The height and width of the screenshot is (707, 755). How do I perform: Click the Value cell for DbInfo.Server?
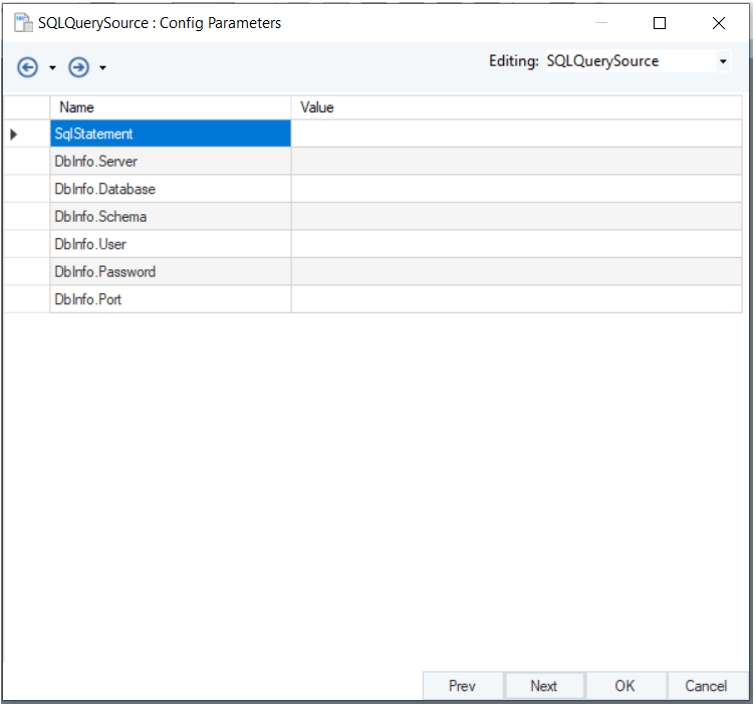tap(517, 161)
